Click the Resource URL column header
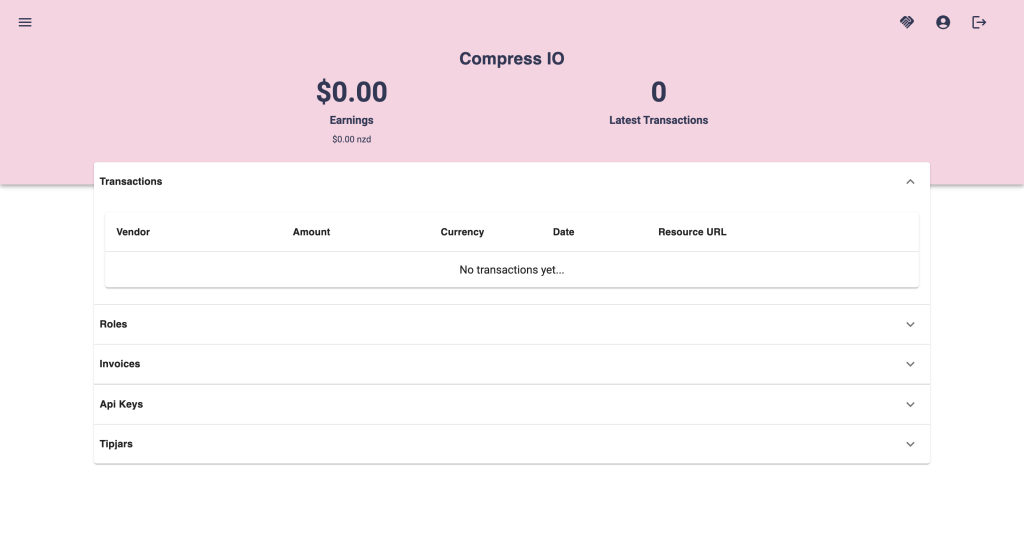The width and height of the screenshot is (1024, 559). coord(692,232)
